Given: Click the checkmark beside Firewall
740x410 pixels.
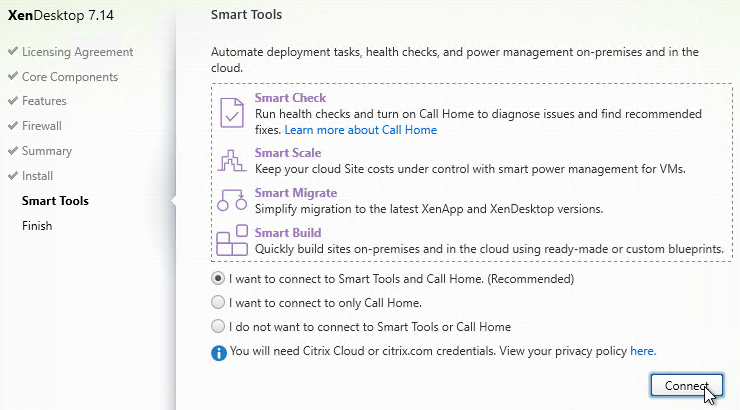Looking at the screenshot, I should (13, 126).
